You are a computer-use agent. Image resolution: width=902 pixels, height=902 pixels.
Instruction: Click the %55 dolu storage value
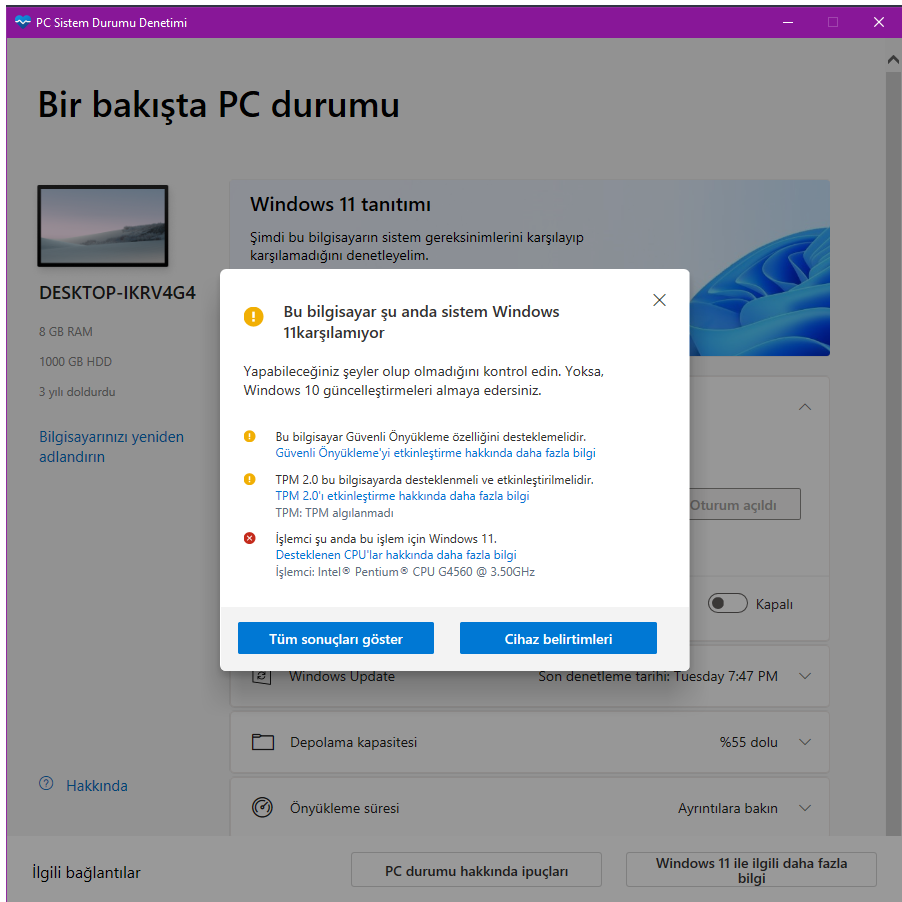point(748,742)
